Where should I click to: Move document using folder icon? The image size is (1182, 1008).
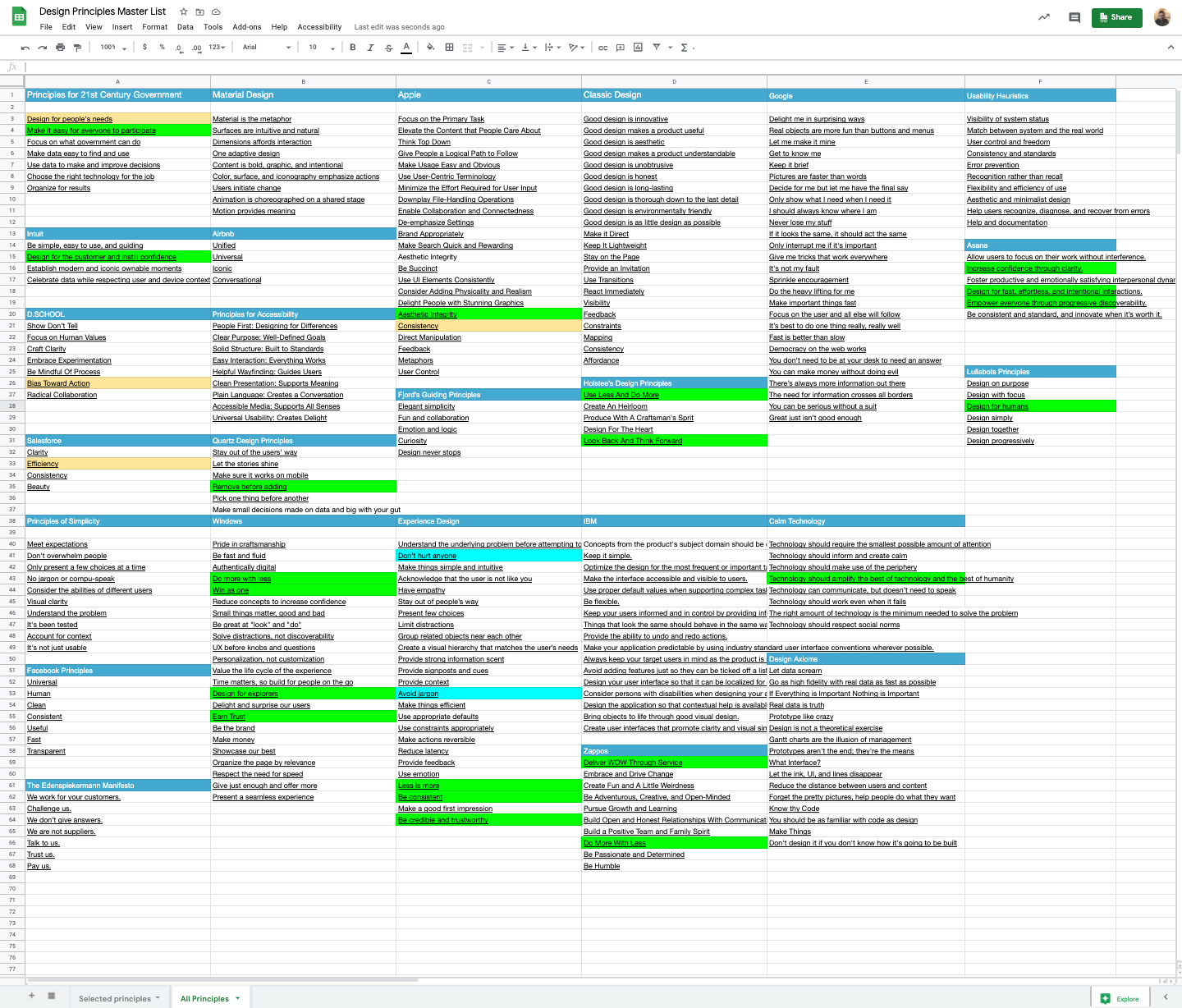pyautogui.click(x=199, y=11)
